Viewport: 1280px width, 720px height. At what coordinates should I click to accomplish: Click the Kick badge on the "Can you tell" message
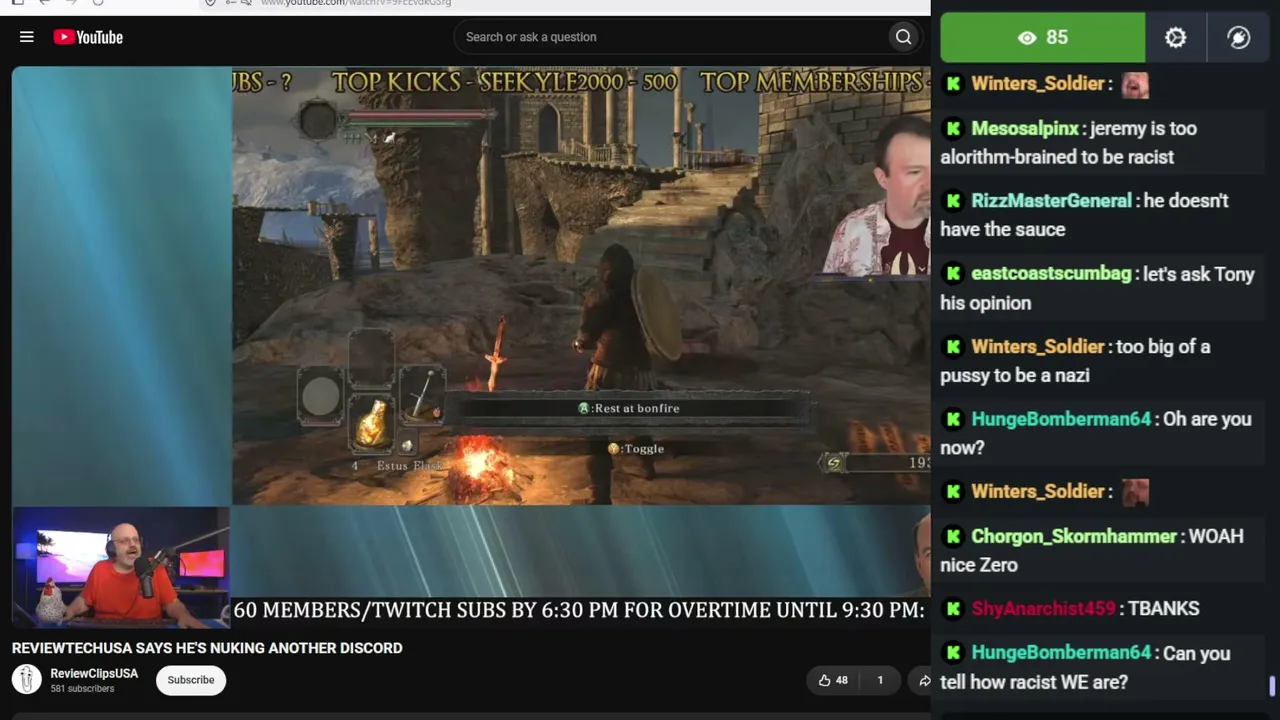click(x=953, y=653)
